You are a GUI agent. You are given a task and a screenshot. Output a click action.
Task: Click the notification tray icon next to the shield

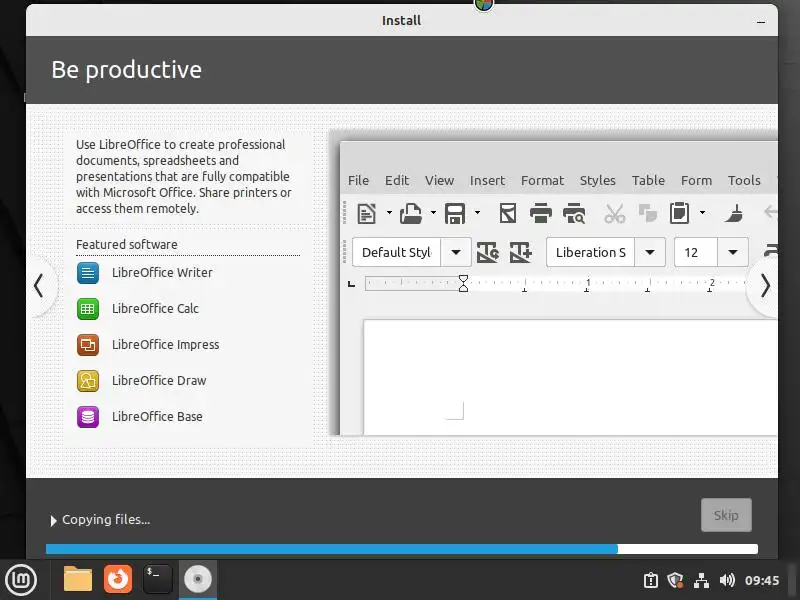point(651,581)
